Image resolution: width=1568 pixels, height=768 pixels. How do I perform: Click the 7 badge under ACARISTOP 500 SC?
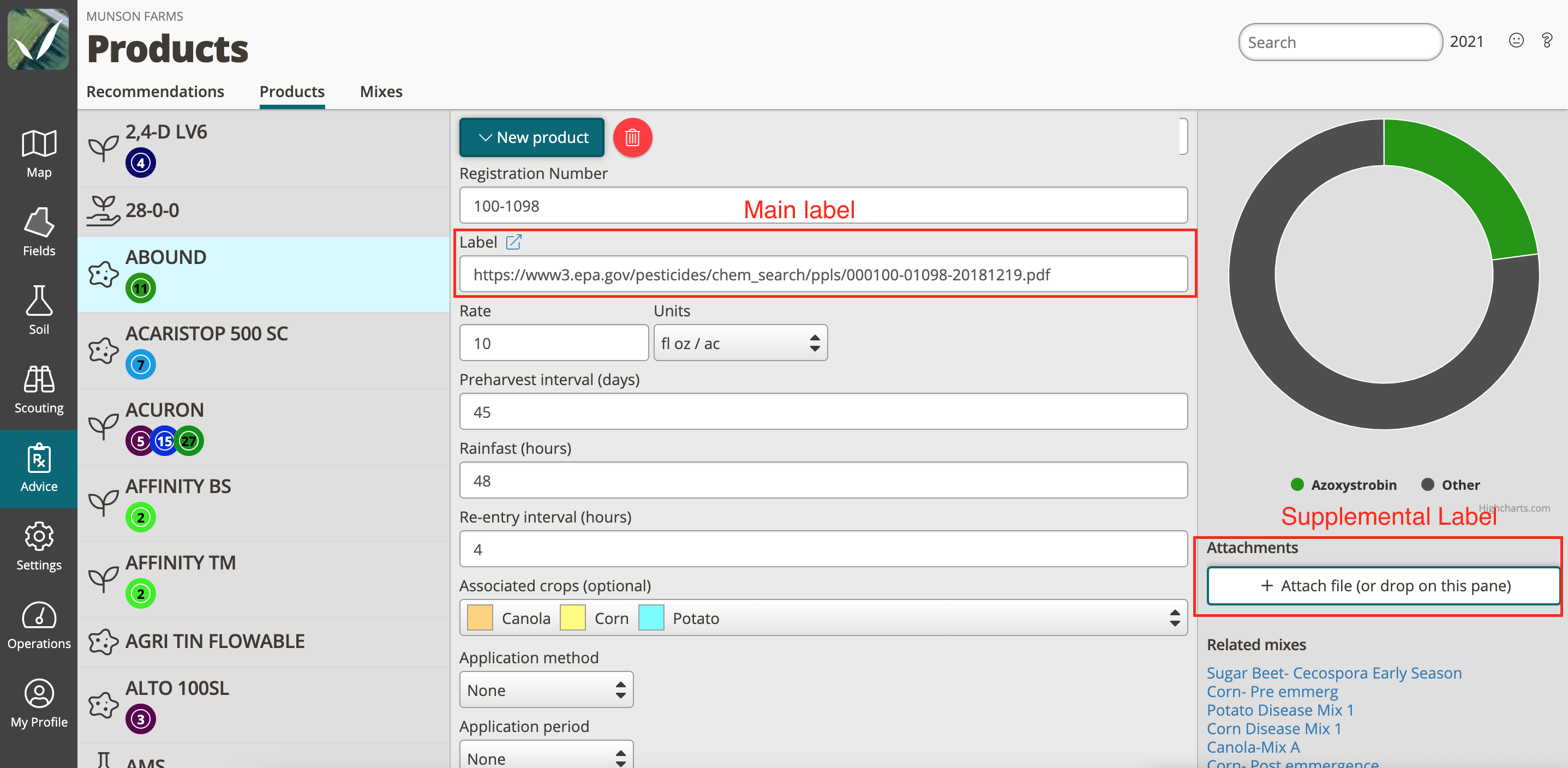[x=141, y=364]
